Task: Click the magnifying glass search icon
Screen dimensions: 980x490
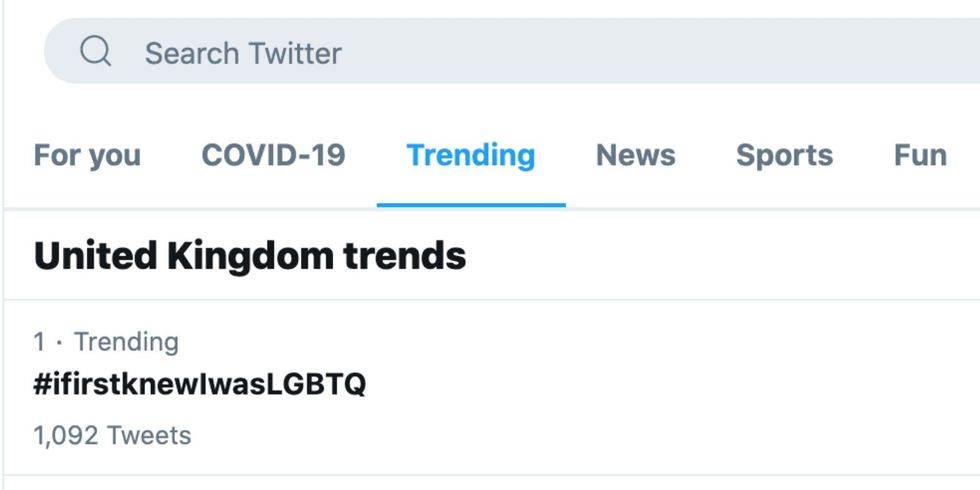Action: coord(96,51)
